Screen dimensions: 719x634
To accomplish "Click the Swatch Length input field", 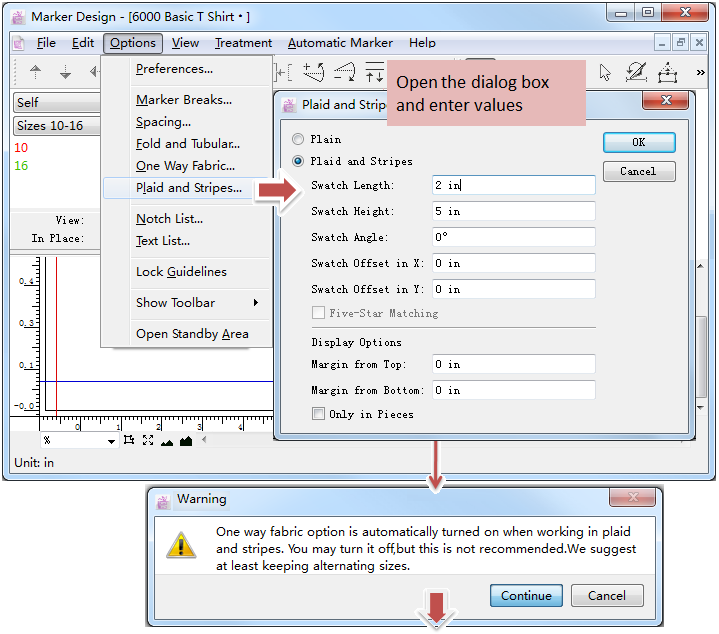I will pyautogui.click(x=513, y=185).
